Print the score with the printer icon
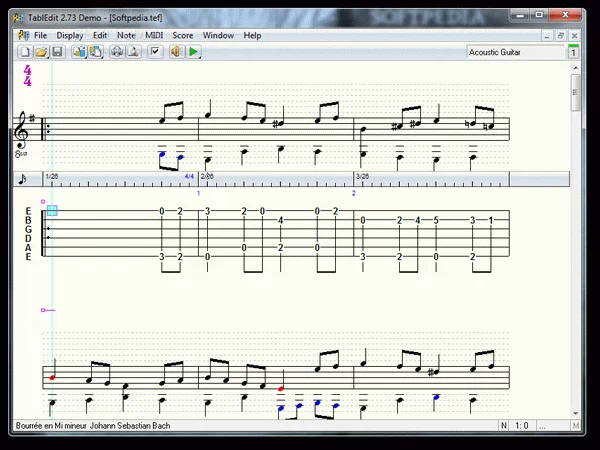The height and width of the screenshot is (450, 600). [117, 52]
